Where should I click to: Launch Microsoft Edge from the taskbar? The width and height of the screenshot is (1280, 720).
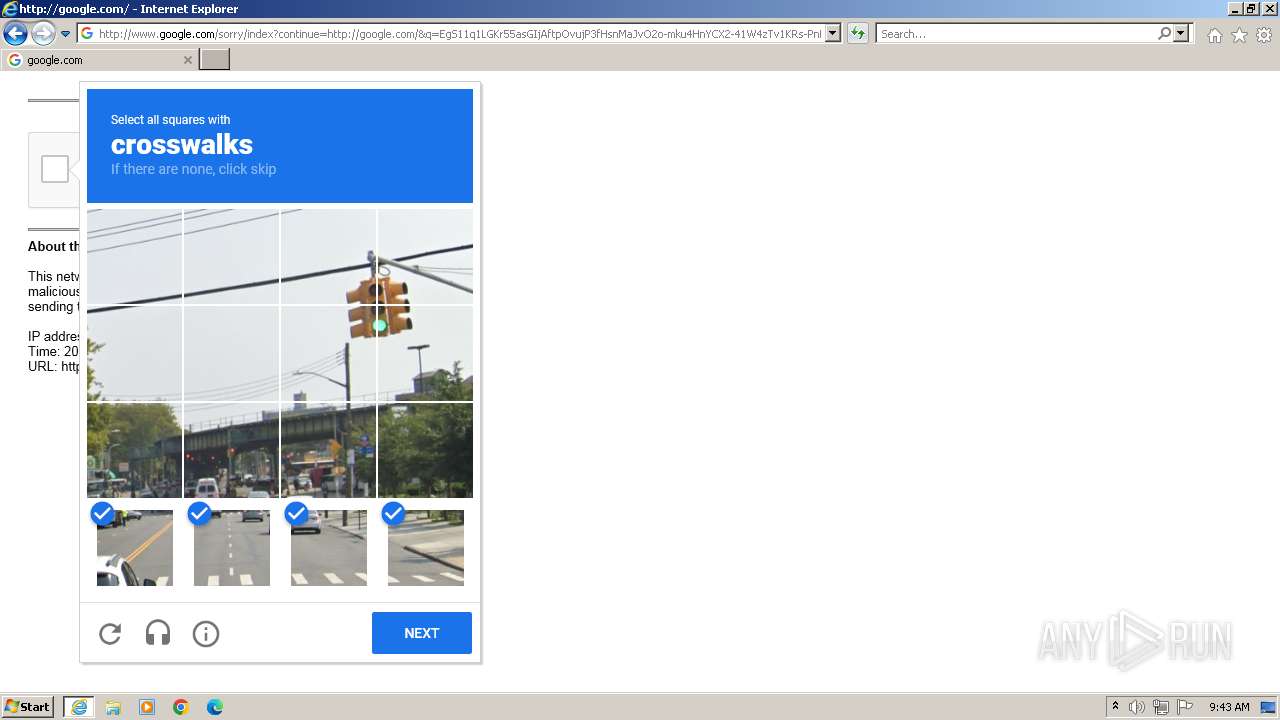(x=215, y=707)
